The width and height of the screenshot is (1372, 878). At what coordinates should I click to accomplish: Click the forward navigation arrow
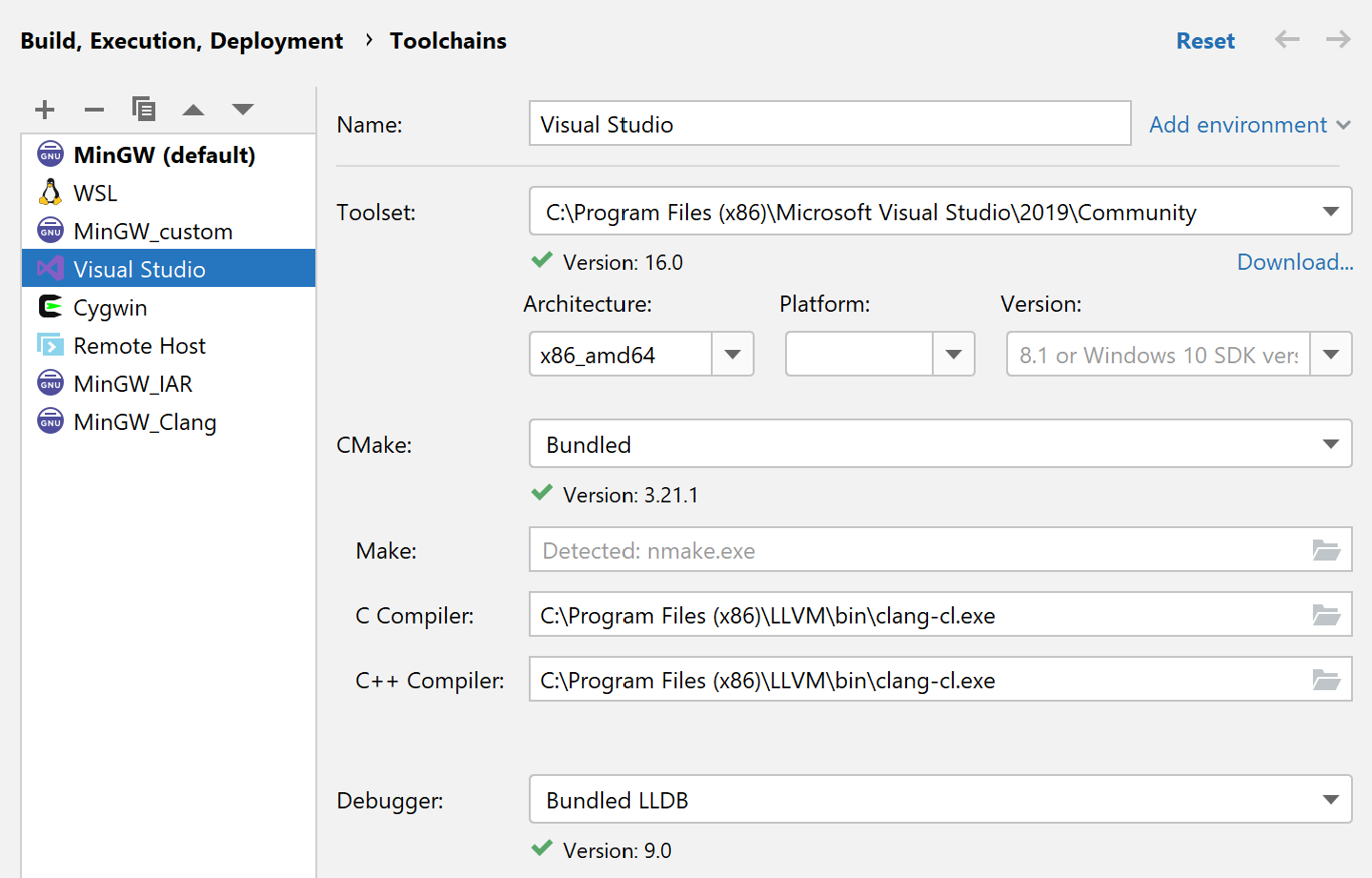click(x=1338, y=40)
